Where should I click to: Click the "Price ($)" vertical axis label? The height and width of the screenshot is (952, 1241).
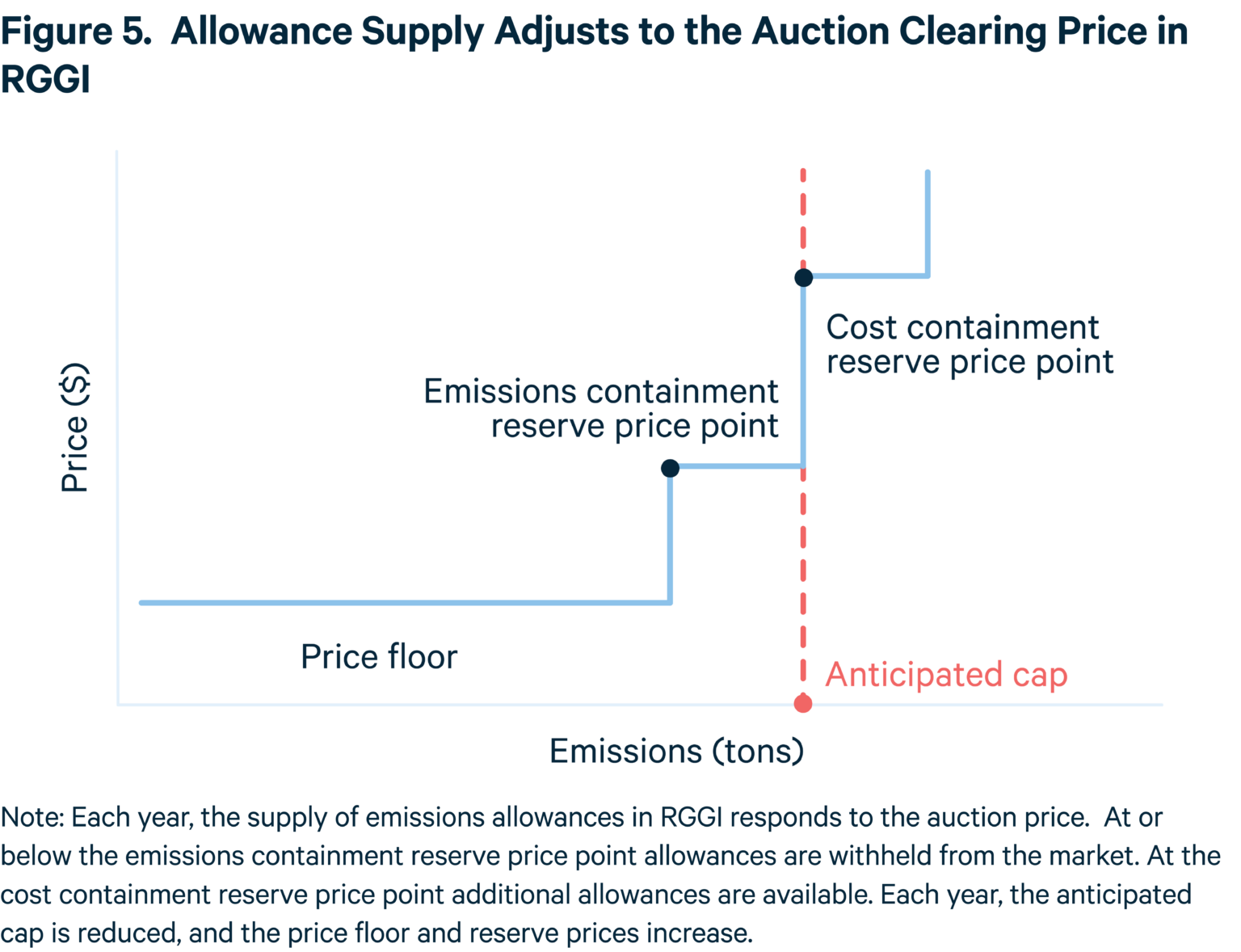pyautogui.click(x=74, y=427)
